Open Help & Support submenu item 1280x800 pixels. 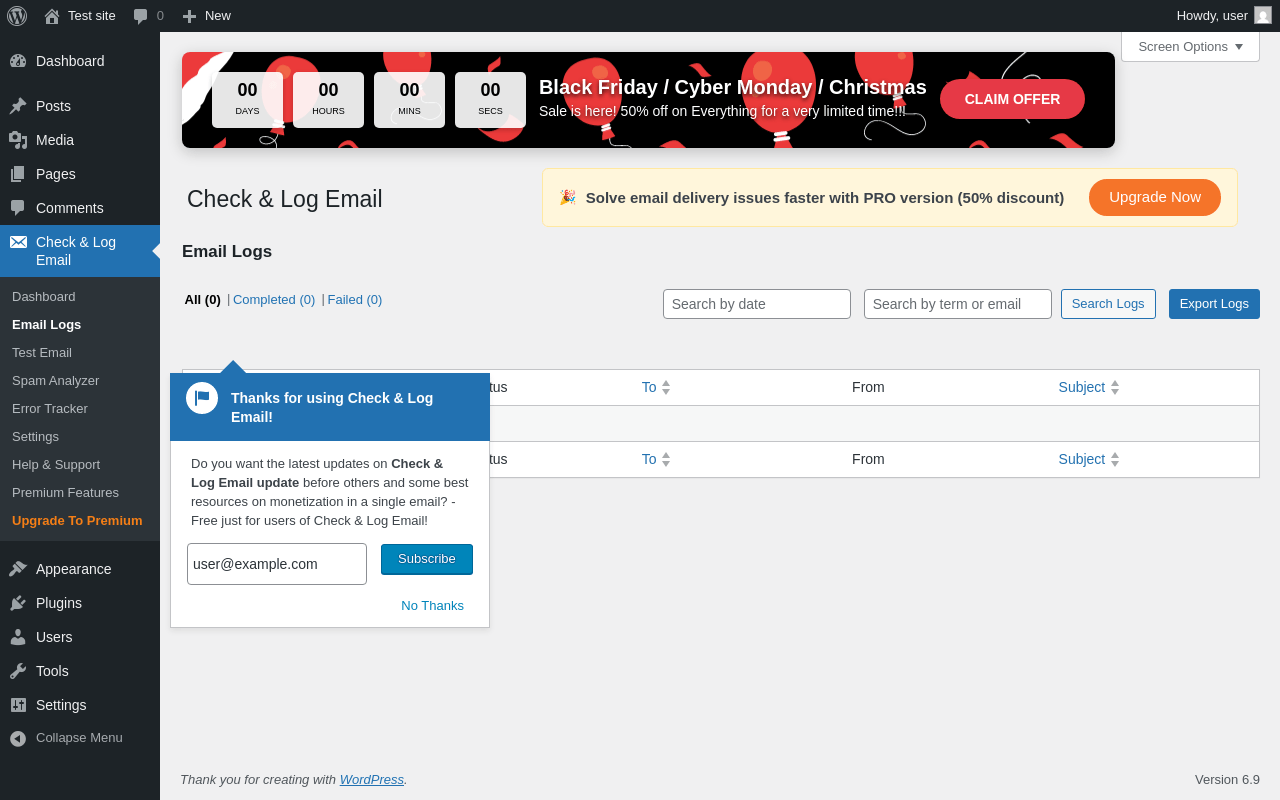coord(56,465)
